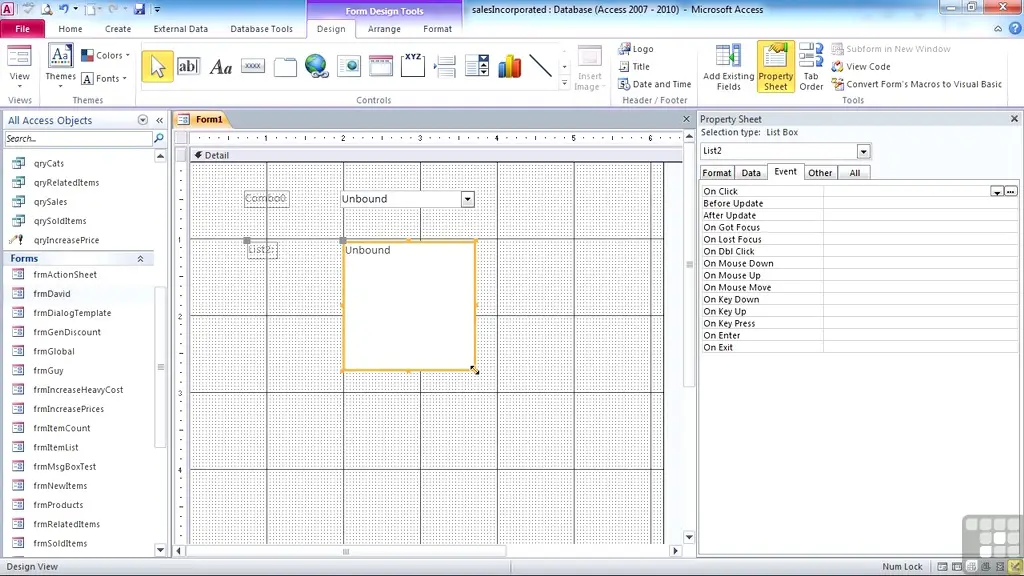The width and height of the screenshot is (1024, 576).
Task: Choose the Button control
Action: coord(253,67)
